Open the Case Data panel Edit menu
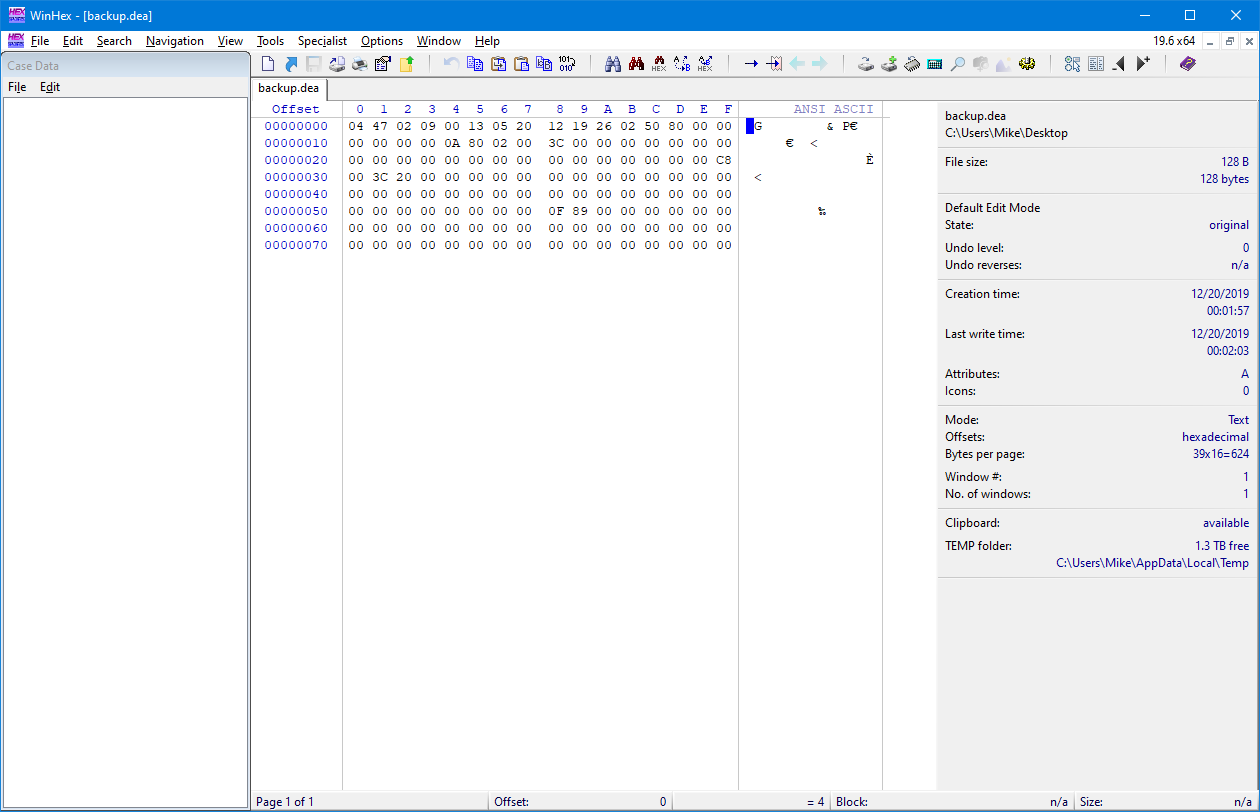 [x=50, y=87]
